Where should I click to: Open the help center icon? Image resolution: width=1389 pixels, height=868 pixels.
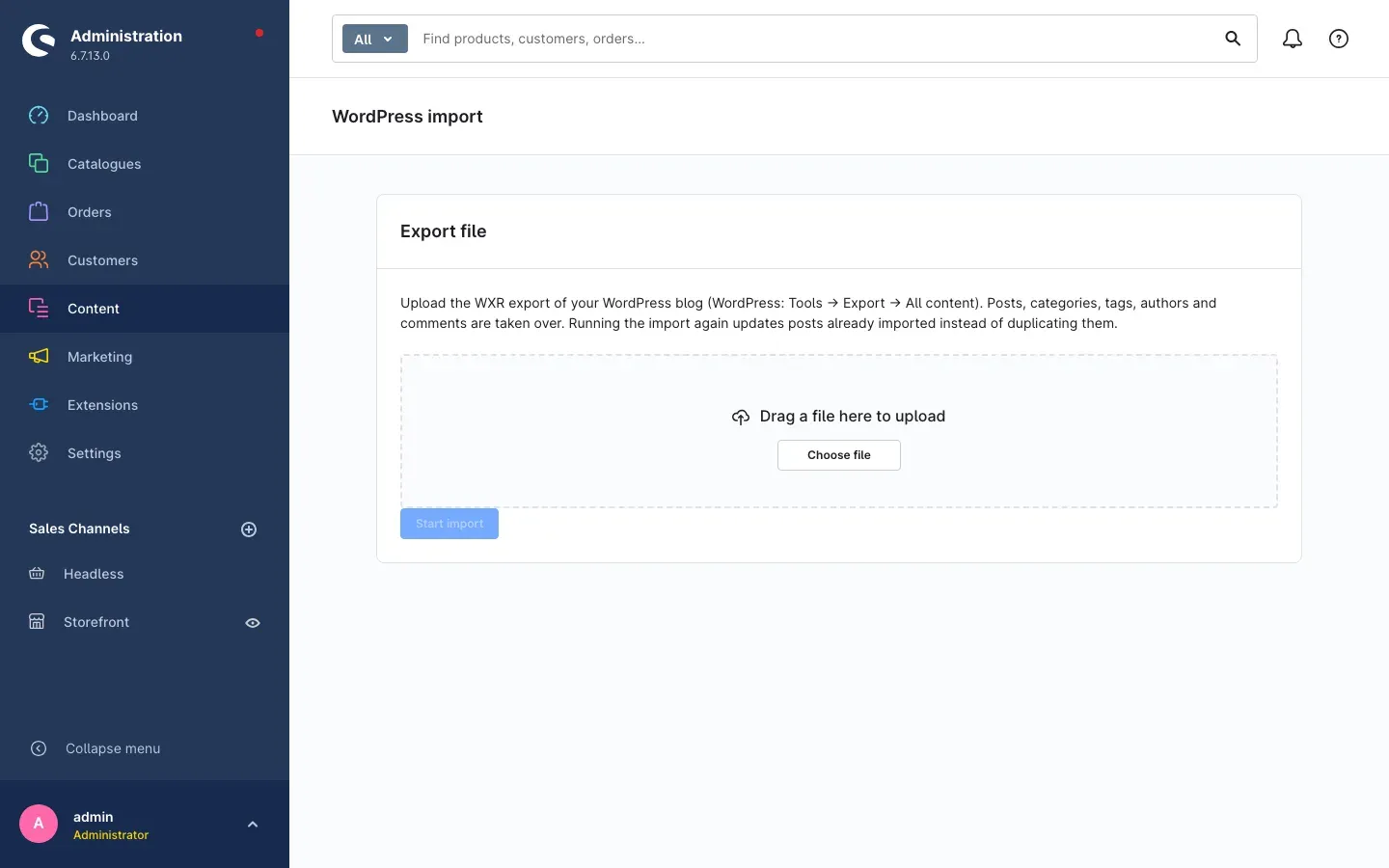point(1339,39)
